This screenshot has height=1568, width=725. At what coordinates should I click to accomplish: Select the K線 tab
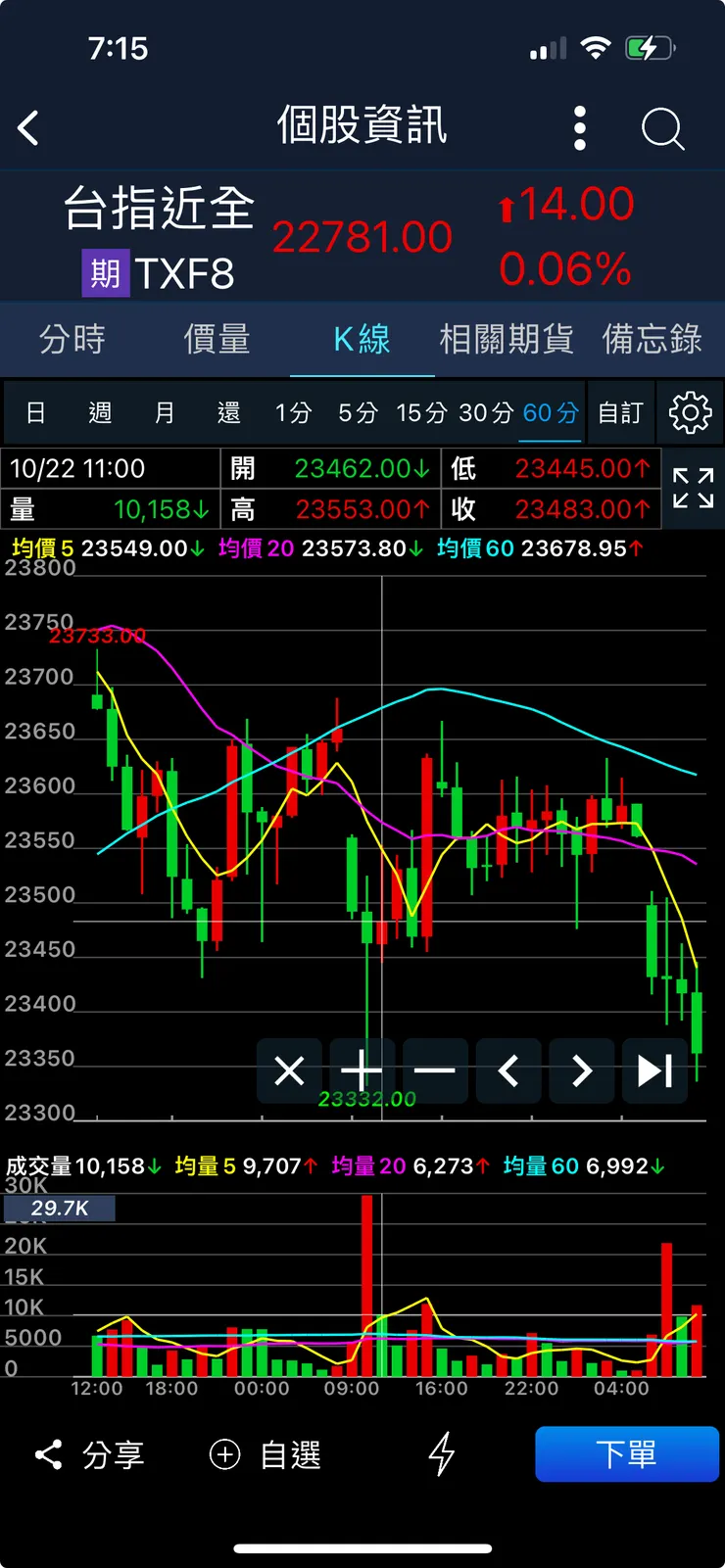(362, 339)
